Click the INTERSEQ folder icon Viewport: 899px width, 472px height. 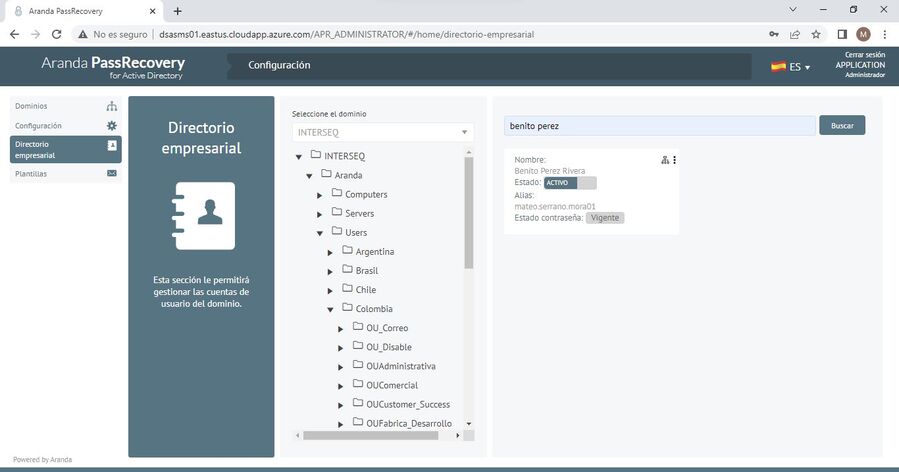316,155
